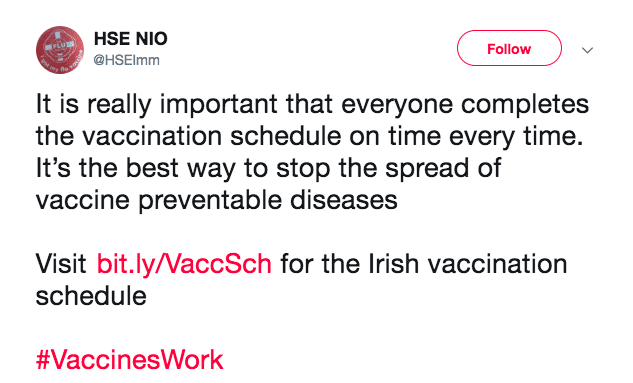Show the tweet menu using the down chevron
Viewport: 633px width, 383px height.
tap(587, 50)
